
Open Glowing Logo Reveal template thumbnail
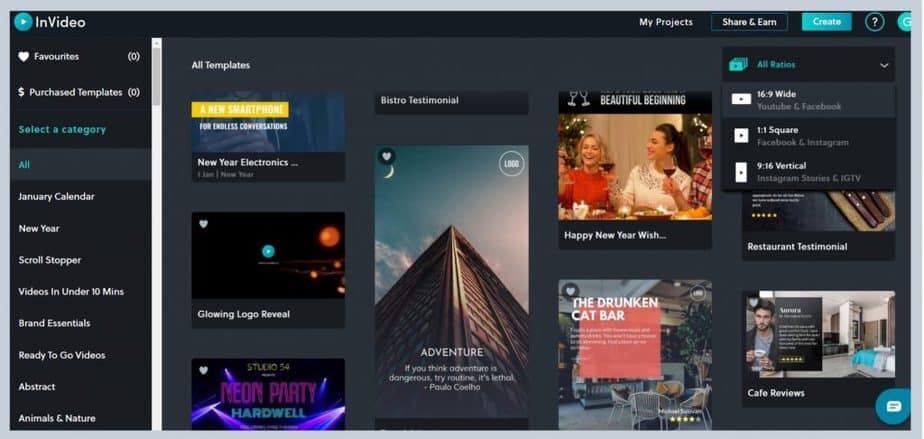click(268, 255)
